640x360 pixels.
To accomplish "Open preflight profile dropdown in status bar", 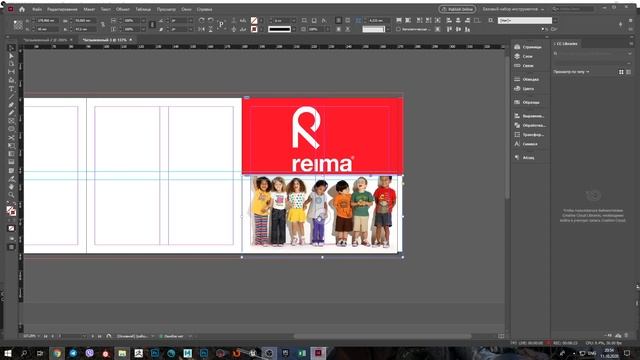I will click(x=152, y=336).
